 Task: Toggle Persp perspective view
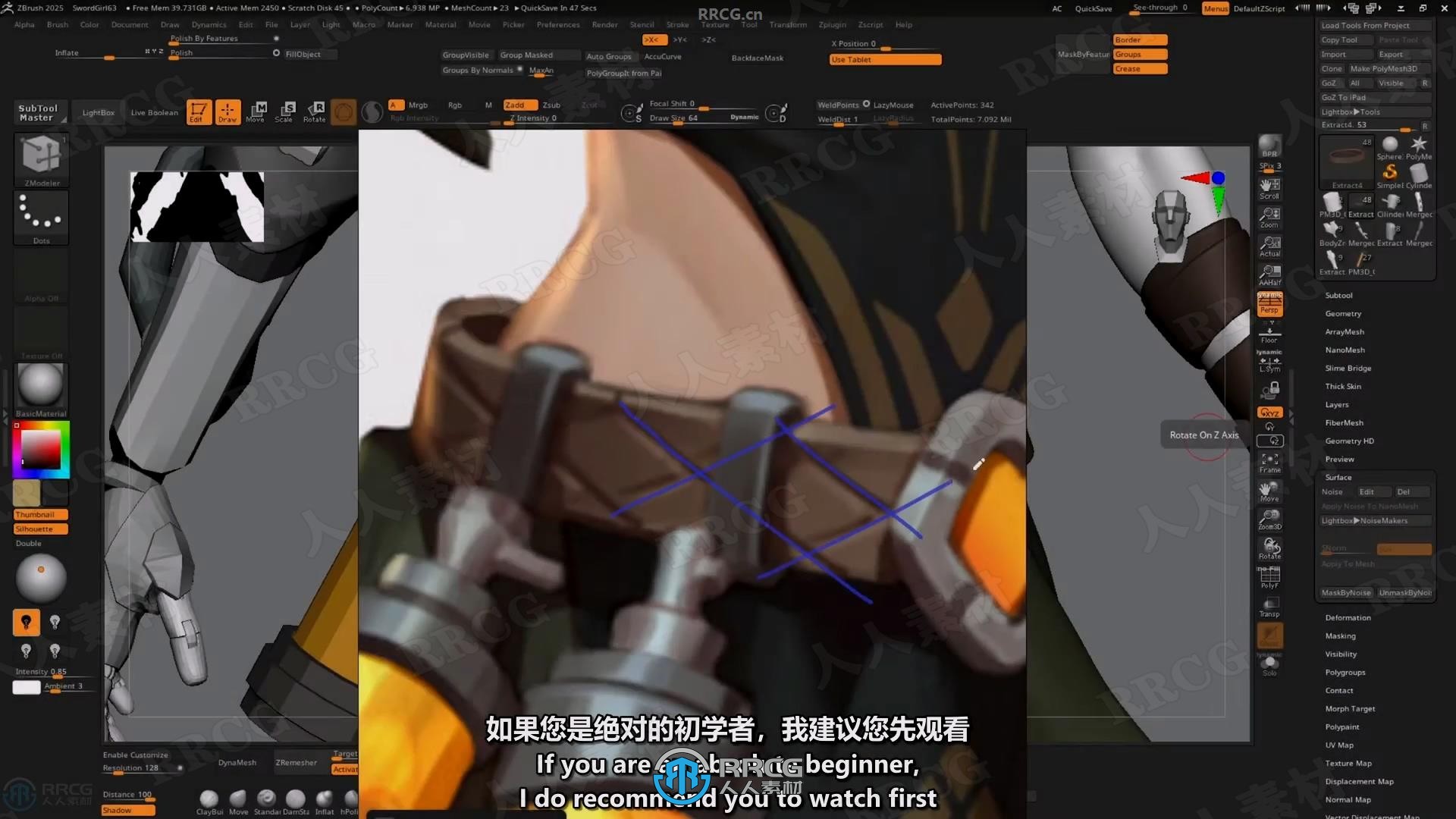coord(1269,304)
